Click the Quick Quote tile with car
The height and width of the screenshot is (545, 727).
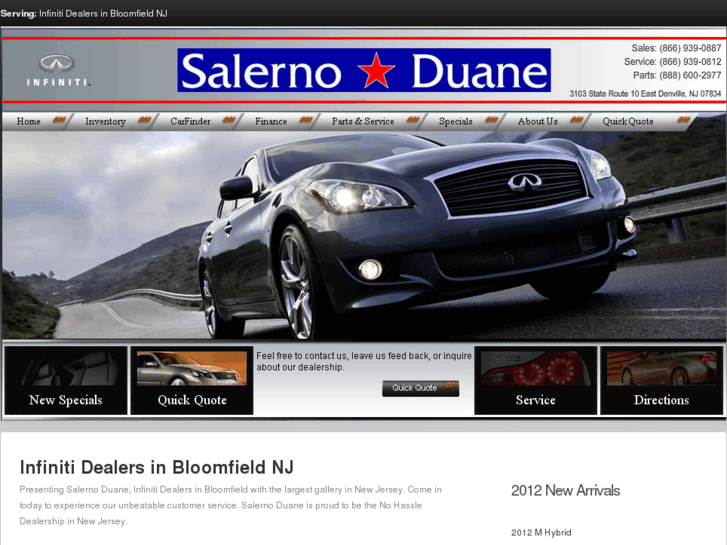click(192, 380)
